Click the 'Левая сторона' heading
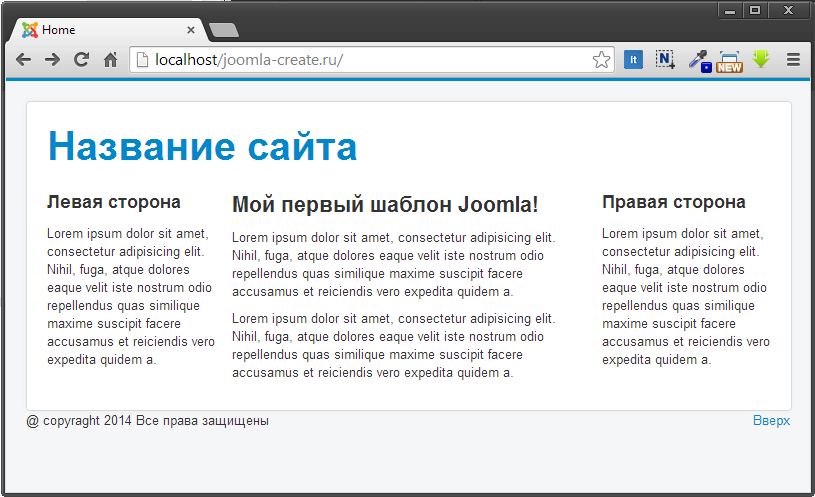 [x=113, y=202]
